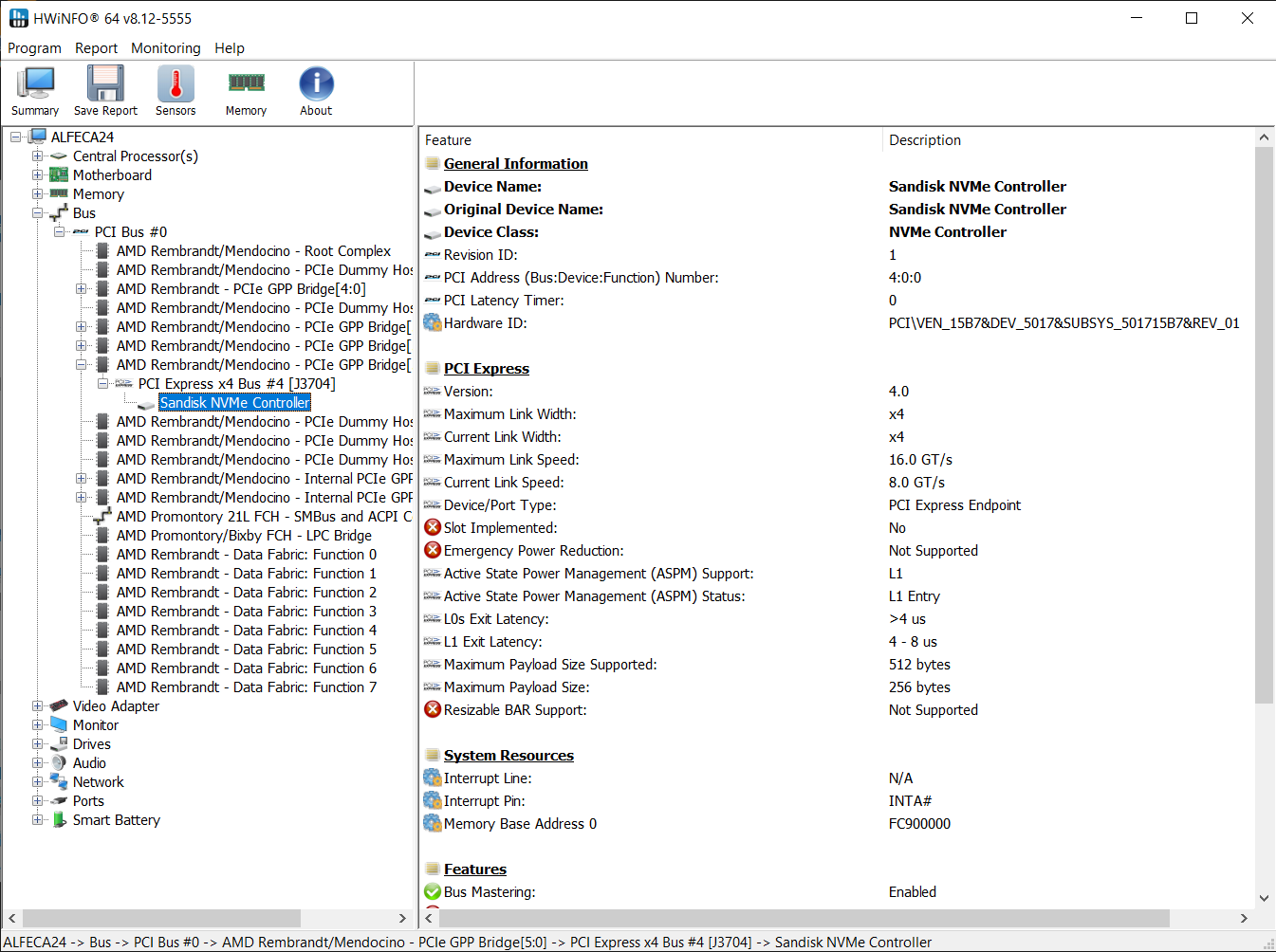Select the General Information section header

[516, 163]
